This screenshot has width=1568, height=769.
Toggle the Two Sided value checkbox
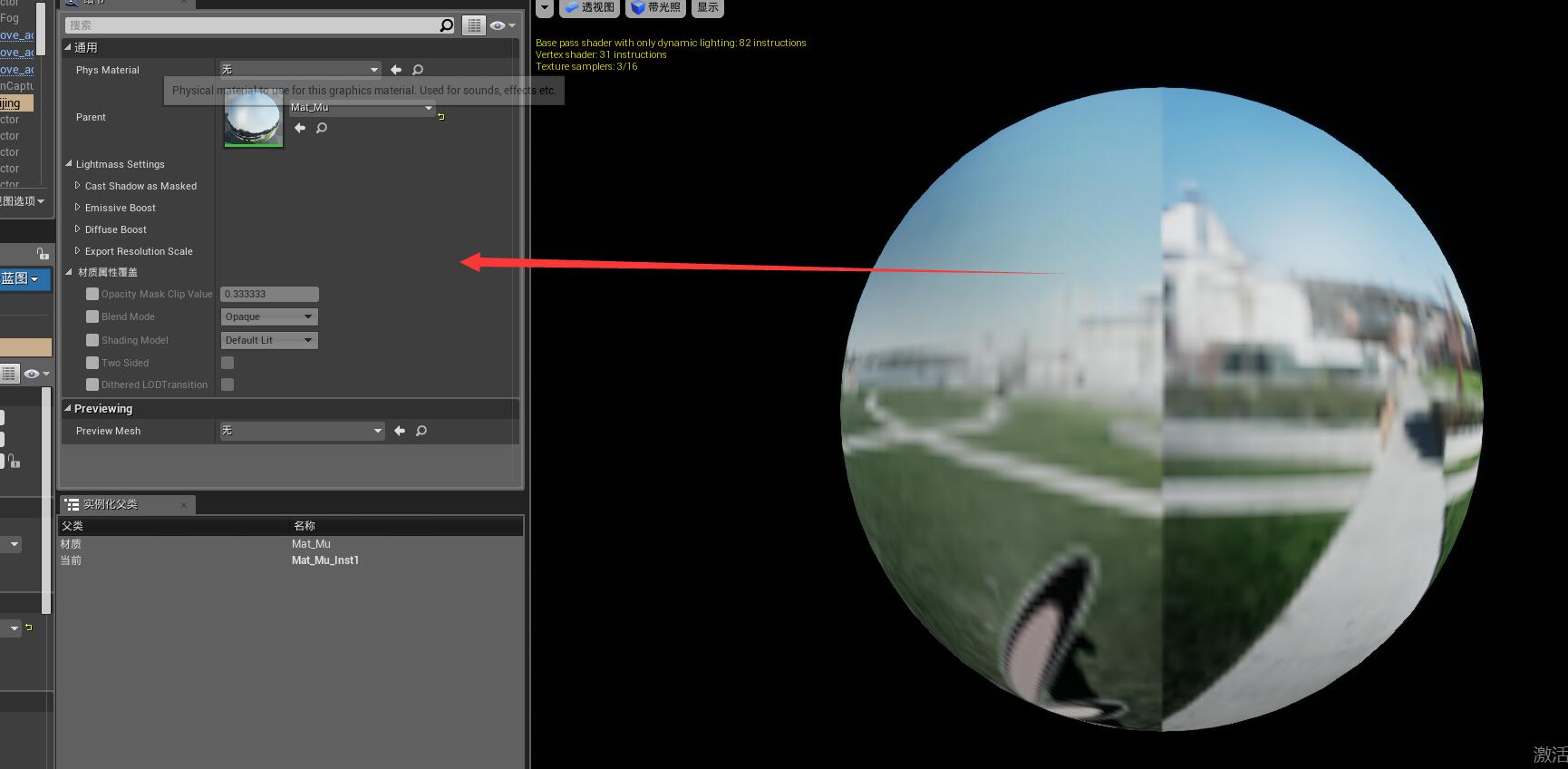tap(227, 363)
